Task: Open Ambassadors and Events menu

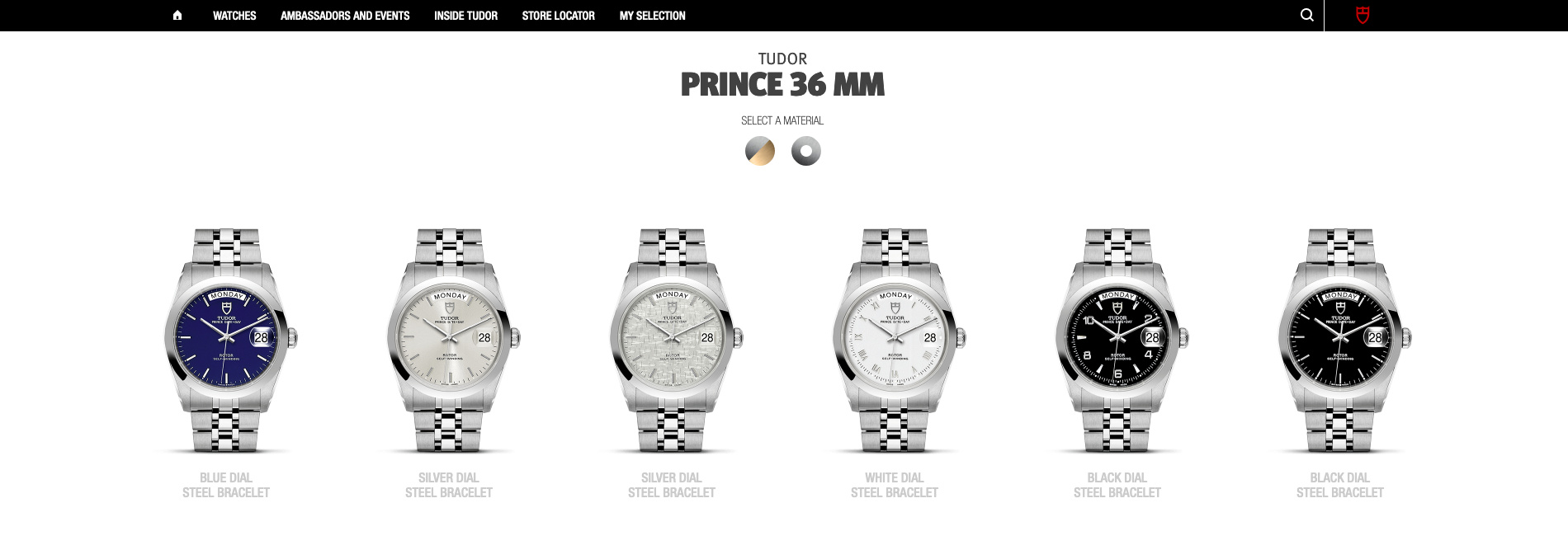Action: pos(345,16)
